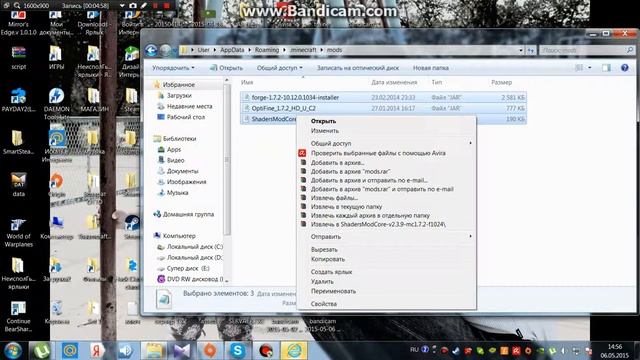Expand the Отправить context submenu
Viewport: 640px width, 360px height.
(386, 237)
